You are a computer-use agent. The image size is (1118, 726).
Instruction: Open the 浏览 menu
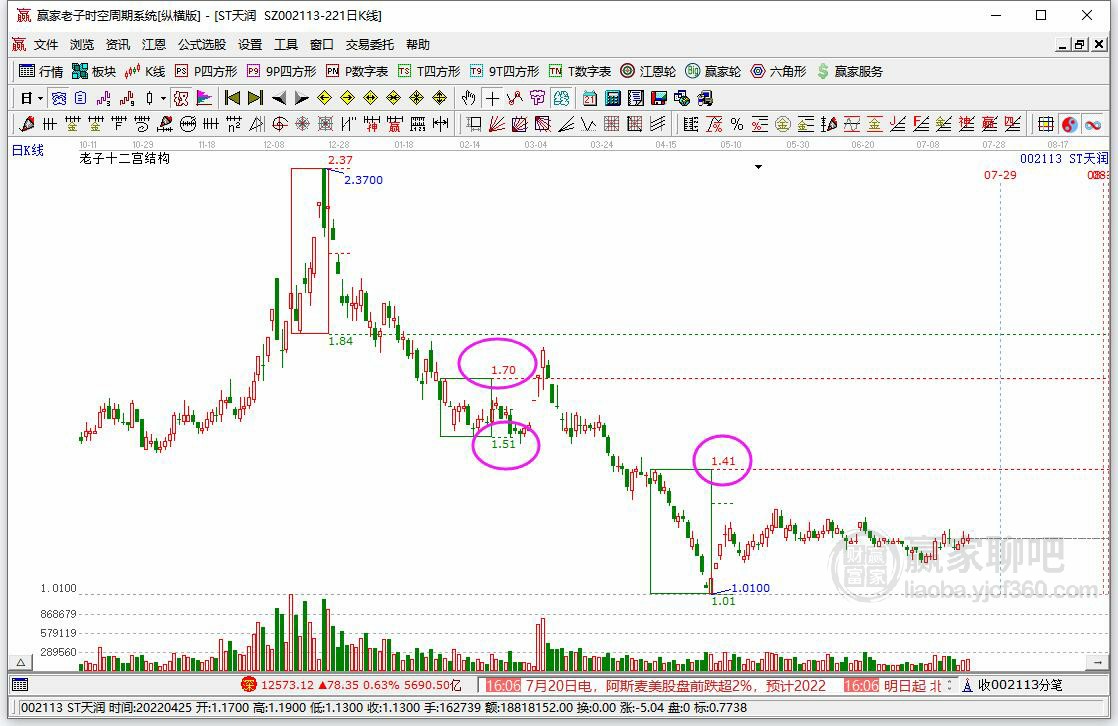(x=81, y=44)
